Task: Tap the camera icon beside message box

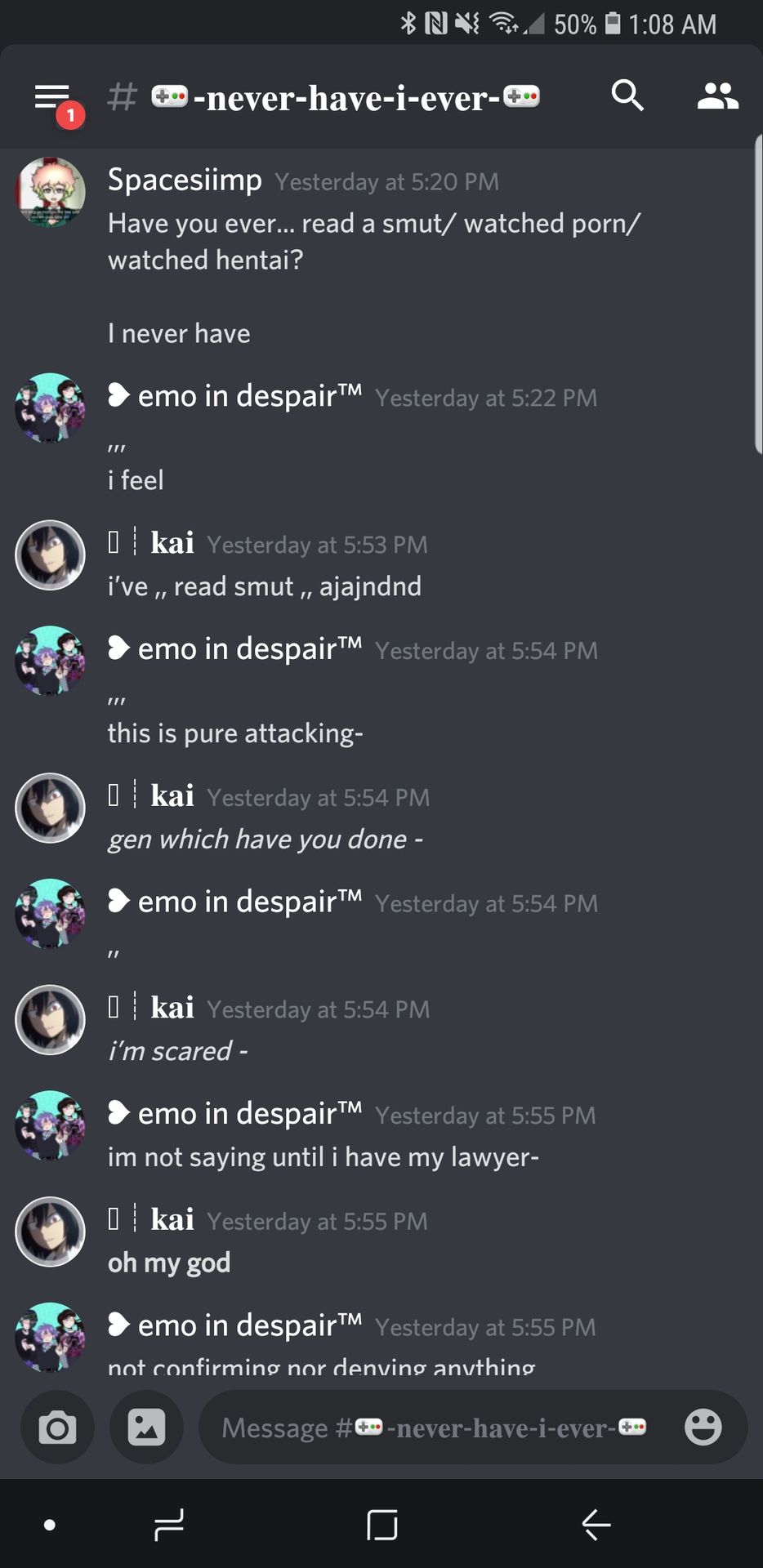Action: [57, 1428]
